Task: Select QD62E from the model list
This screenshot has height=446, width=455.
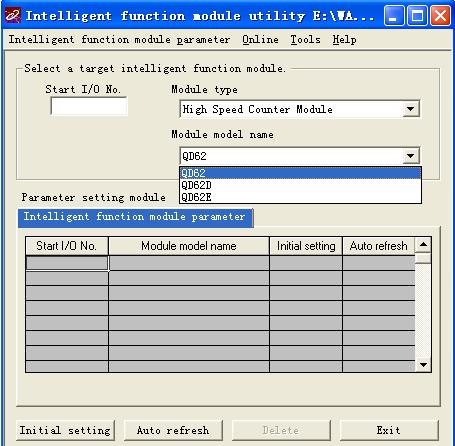Action: pyautogui.click(x=300, y=197)
